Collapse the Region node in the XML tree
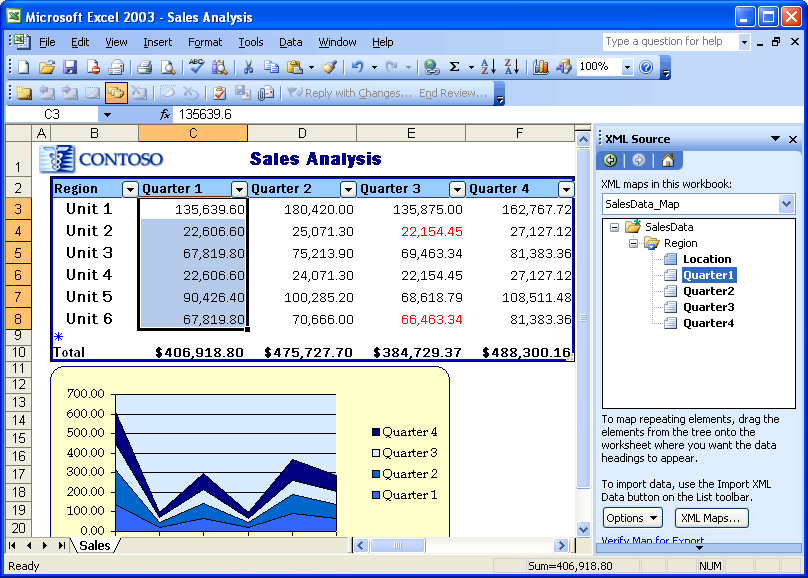This screenshot has width=808, height=578. (632, 243)
